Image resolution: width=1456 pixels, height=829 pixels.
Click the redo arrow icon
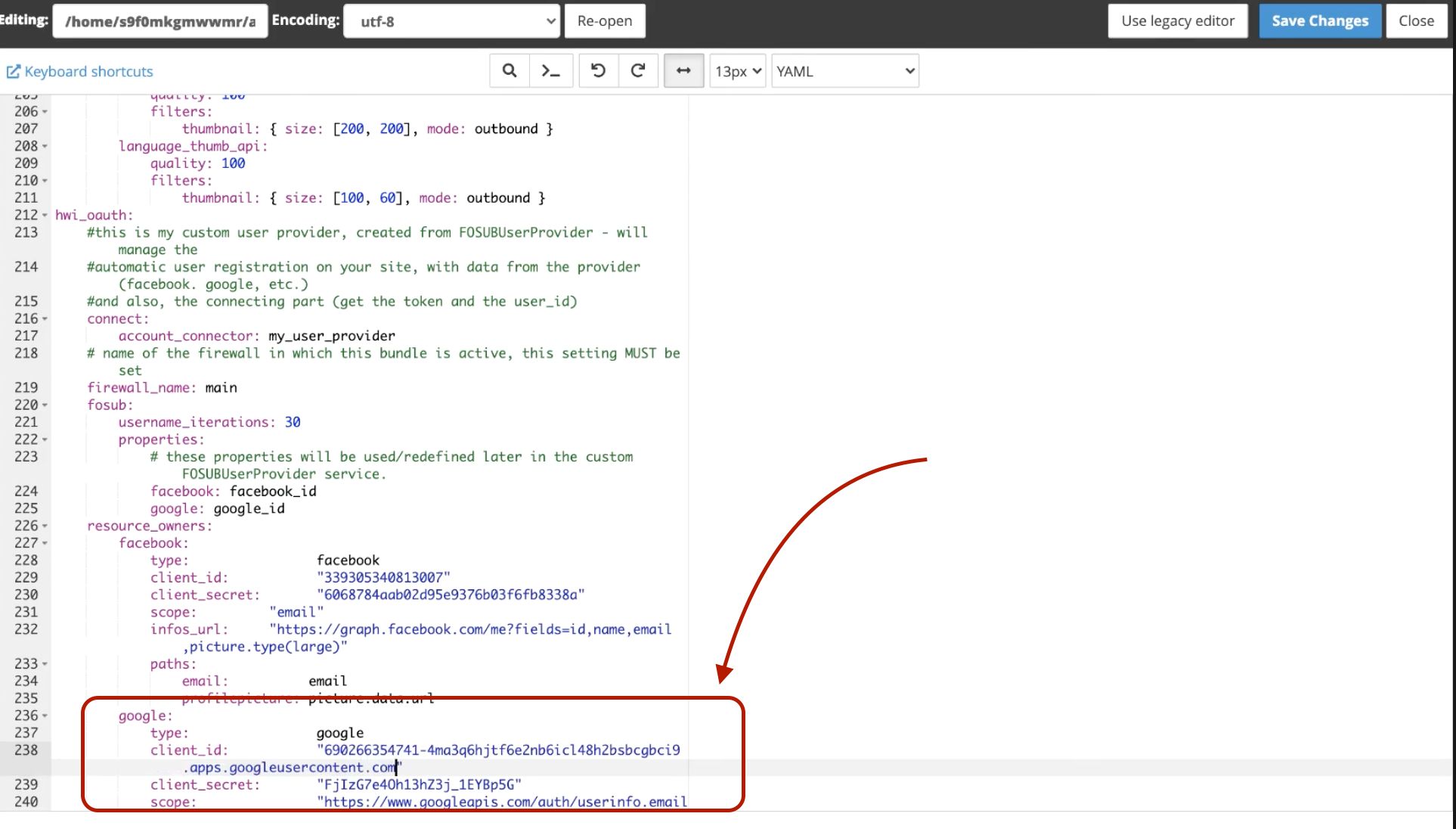(638, 71)
